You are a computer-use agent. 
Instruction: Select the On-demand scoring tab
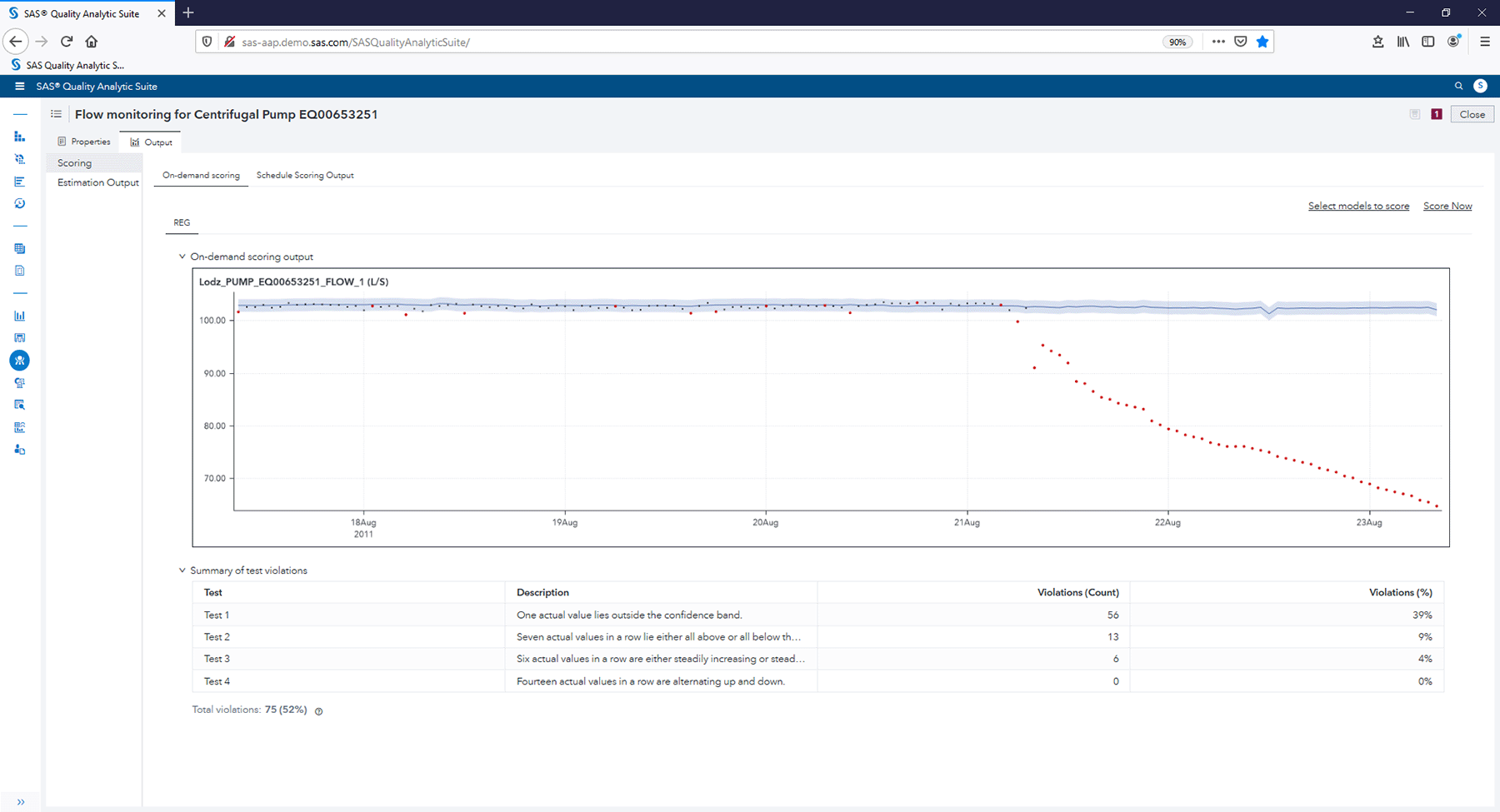201,176
